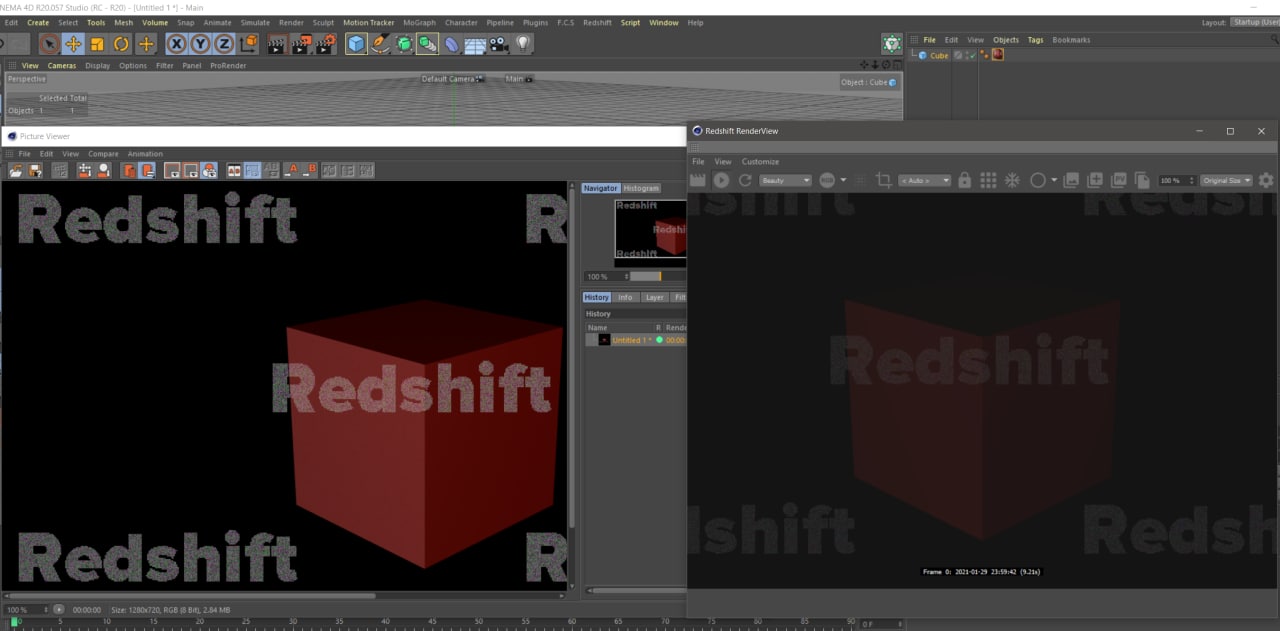Viewport: 1280px width, 631px height.
Task: Toggle Redshift bucket grid icon
Action: point(988,180)
